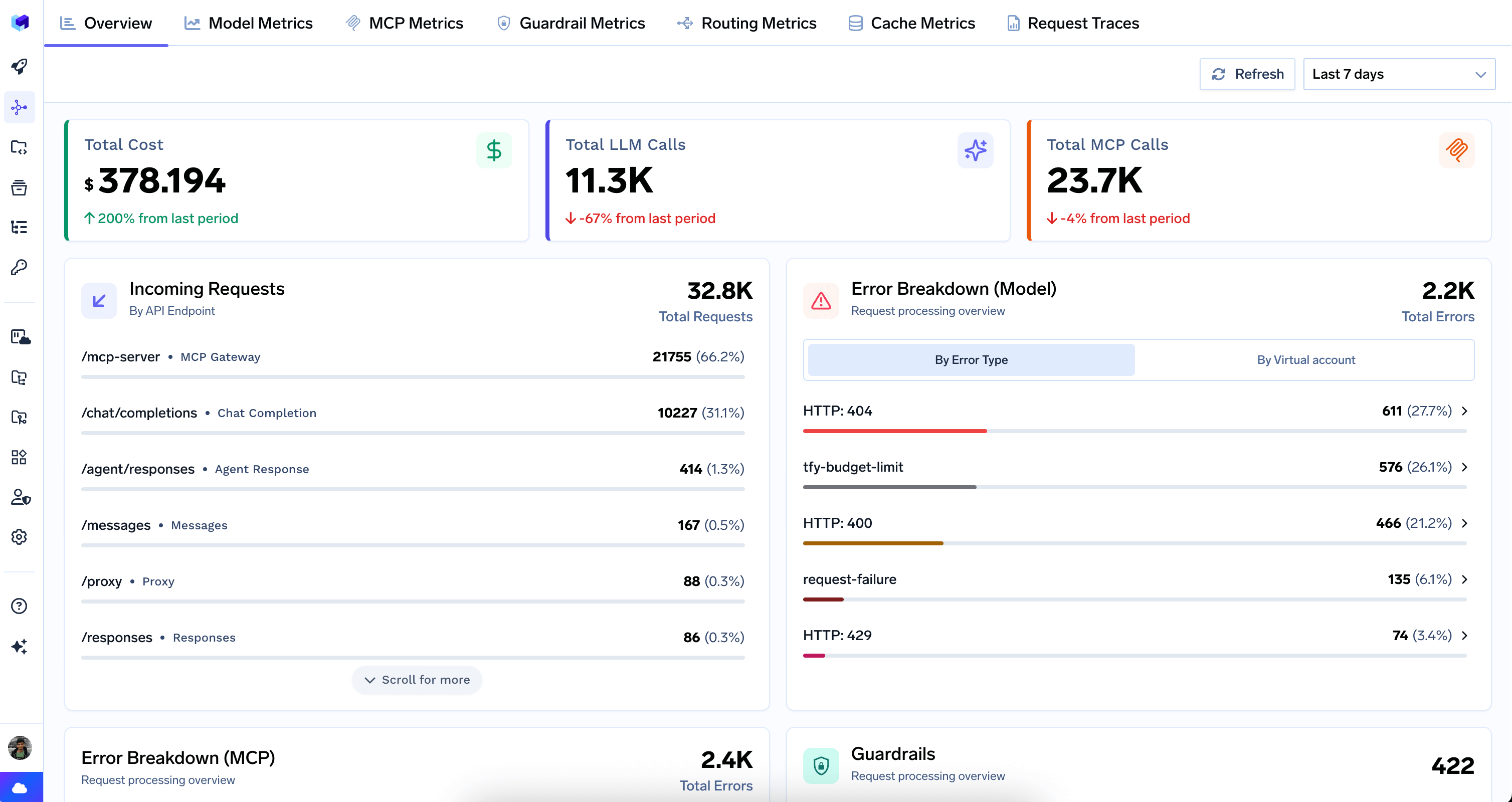
Task: Expand the HTTP: 404 error details
Action: coord(1464,411)
